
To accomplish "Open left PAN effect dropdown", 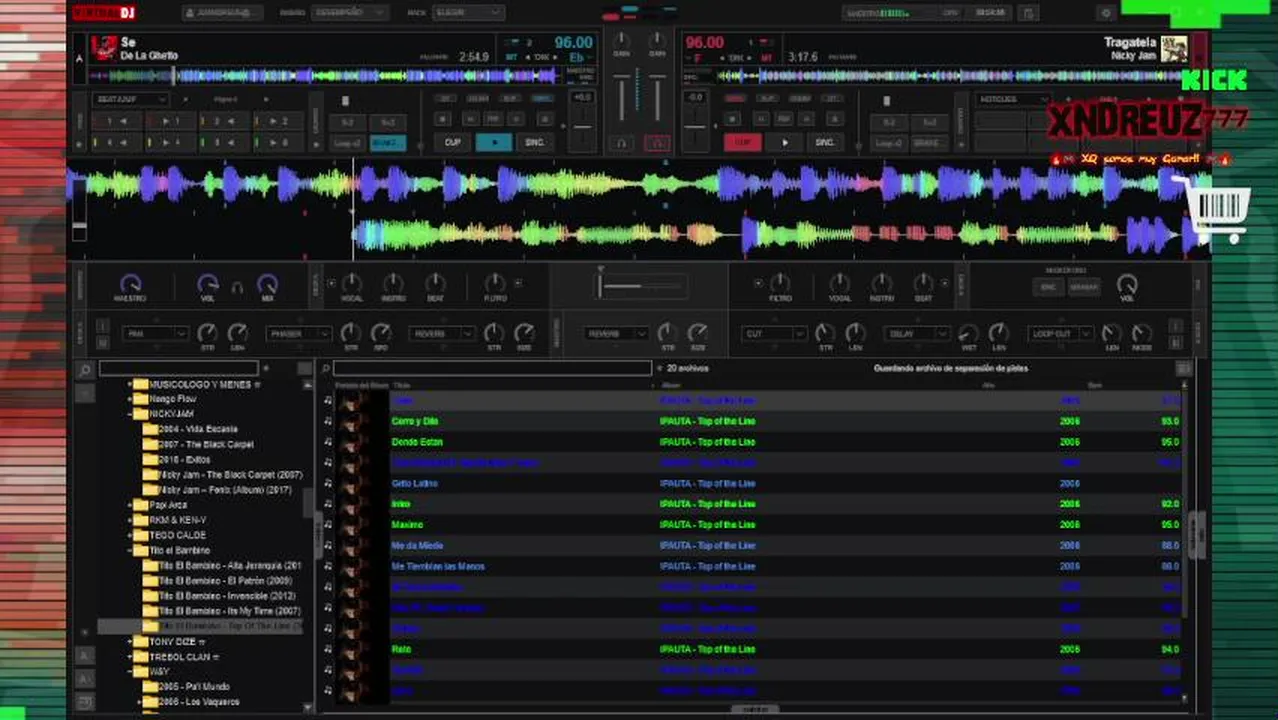I will pyautogui.click(x=155, y=334).
